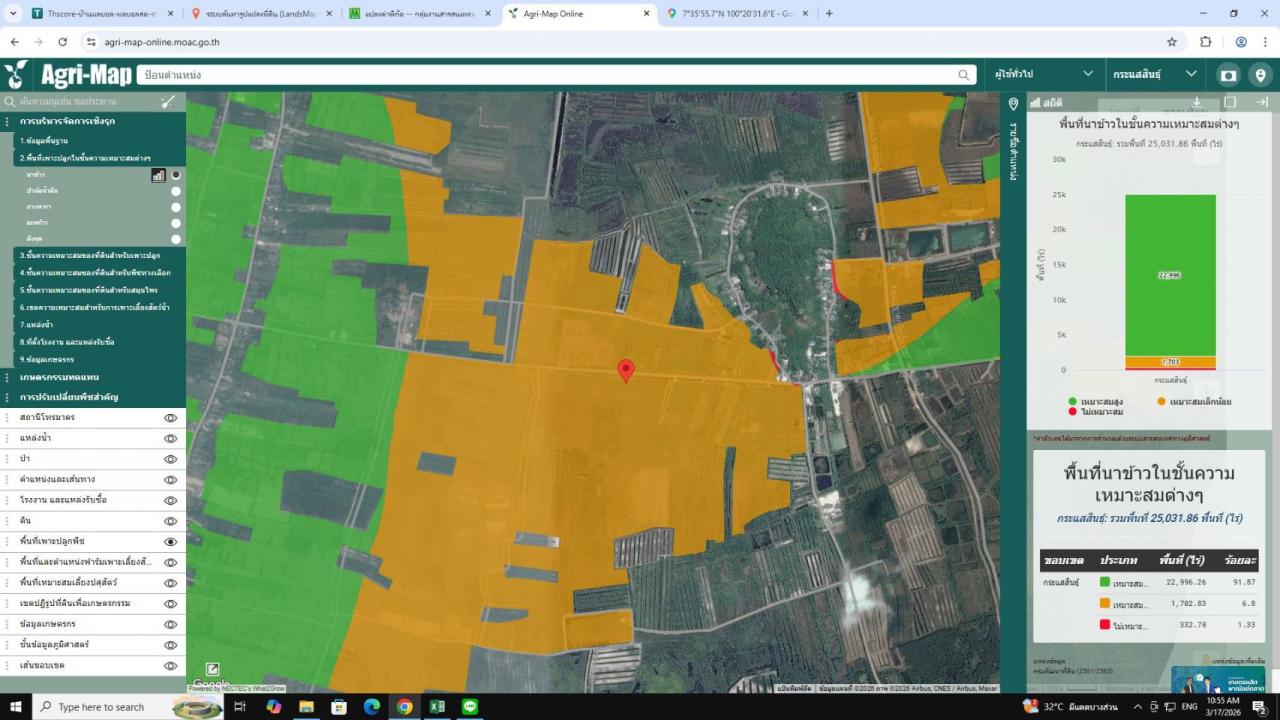Click the location pin button in header
Screen dimensions: 1280x720
[x=1260, y=75]
